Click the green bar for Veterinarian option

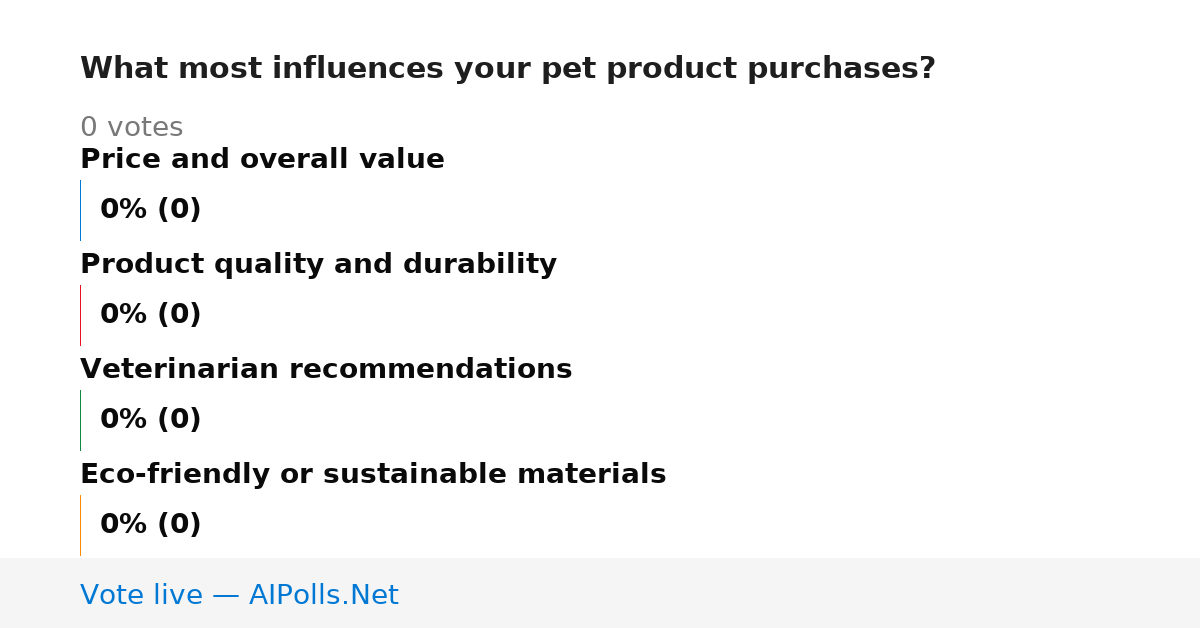pyautogui.click(x=80, y=420)
